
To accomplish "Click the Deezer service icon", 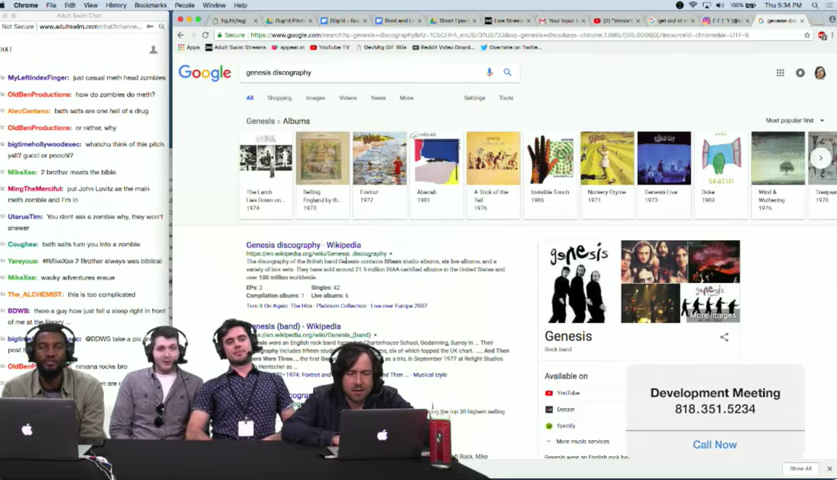I will (549, 410).
